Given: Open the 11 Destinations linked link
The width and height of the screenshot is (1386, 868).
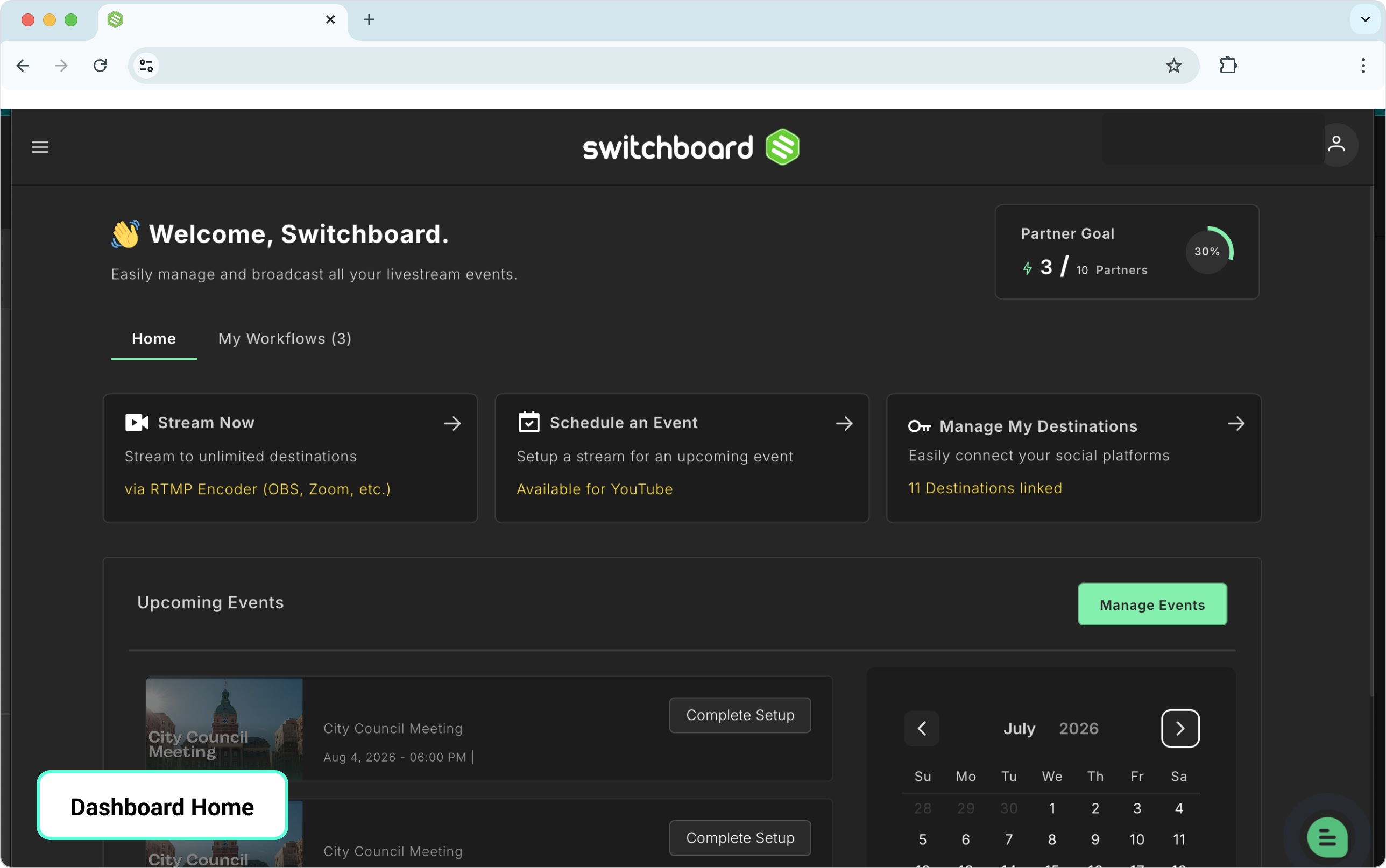Looking at the screenshot, I should 985,488.
